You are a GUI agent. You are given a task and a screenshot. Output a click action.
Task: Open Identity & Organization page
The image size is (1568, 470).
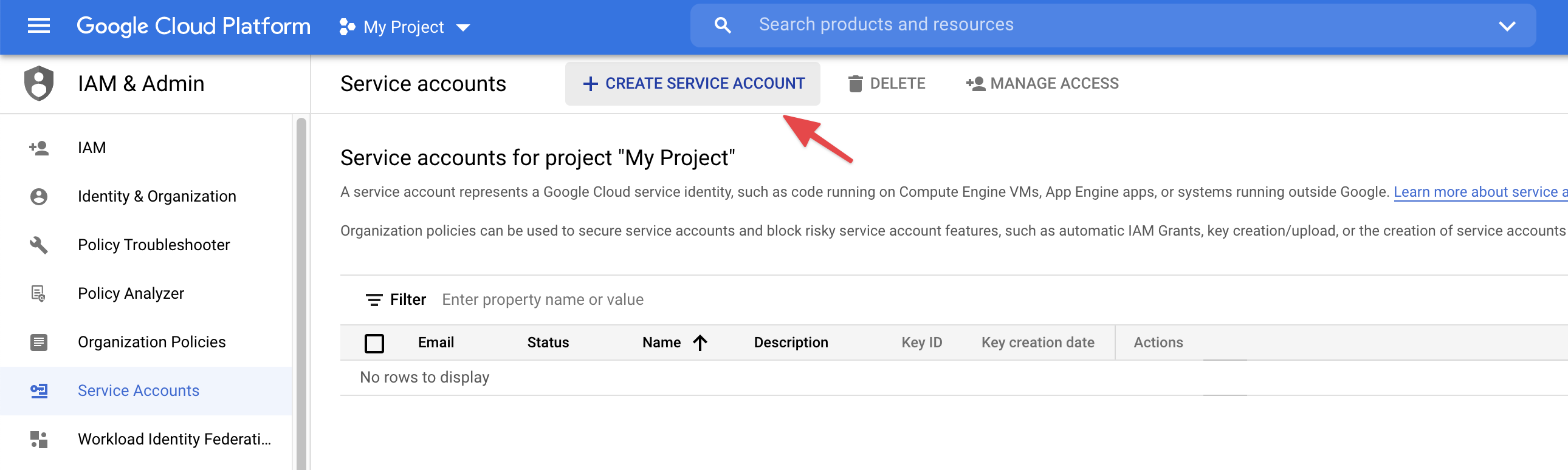(x=146, y=196)
